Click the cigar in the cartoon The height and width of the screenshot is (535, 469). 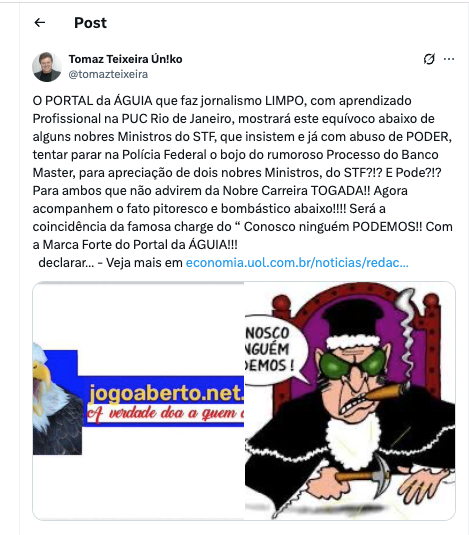click(x=385, y=392)
